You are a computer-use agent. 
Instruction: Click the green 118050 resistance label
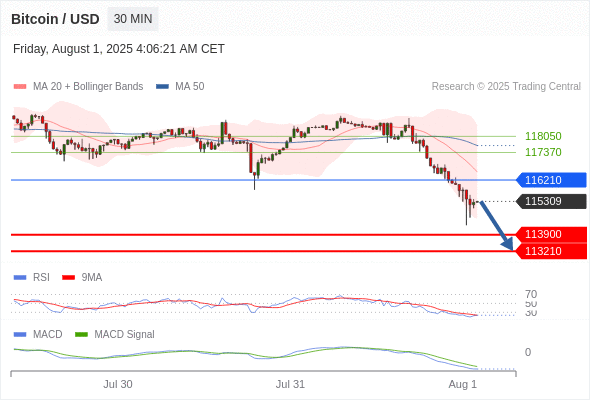543,136
